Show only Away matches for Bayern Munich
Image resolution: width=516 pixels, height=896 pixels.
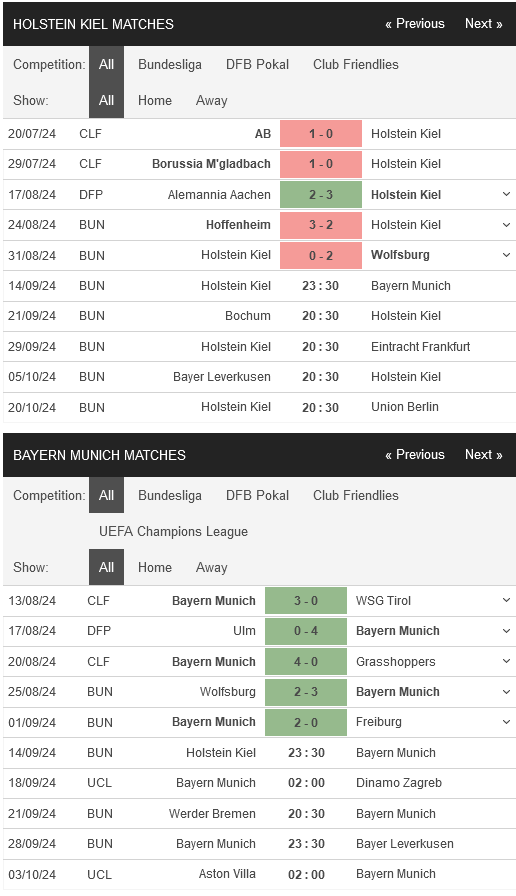(211, 567)
